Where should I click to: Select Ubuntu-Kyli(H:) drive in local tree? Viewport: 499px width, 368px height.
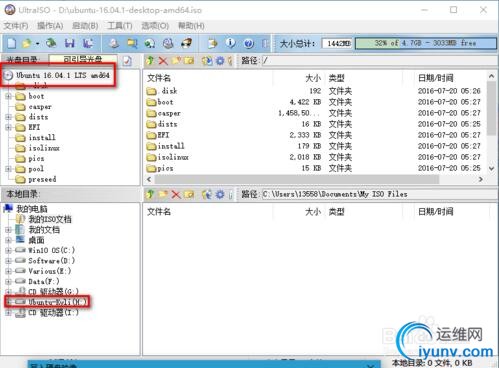[57, 302]
